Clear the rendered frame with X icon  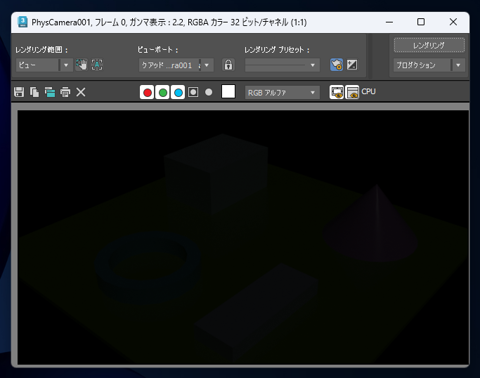(81, 92)
